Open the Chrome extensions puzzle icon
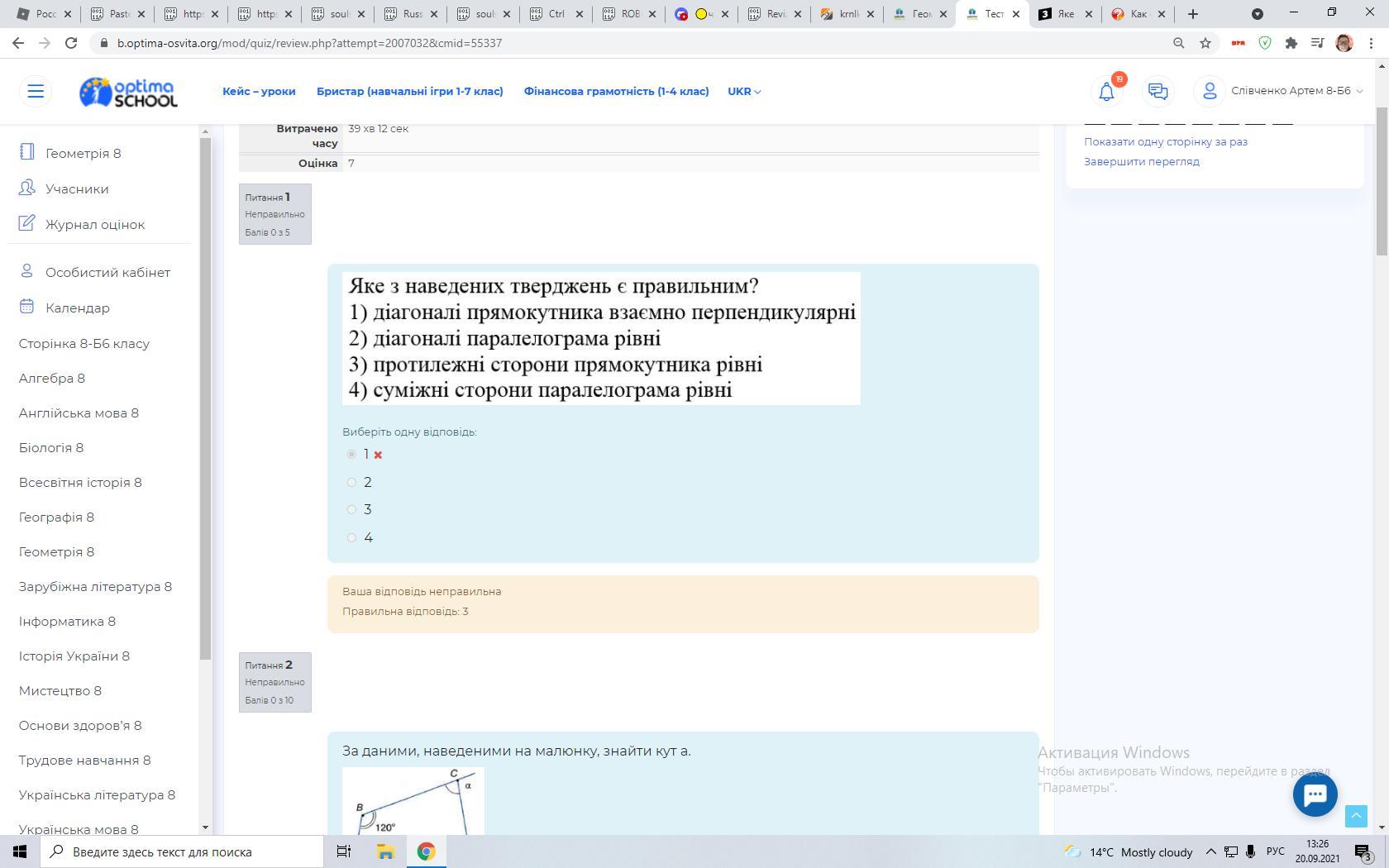1389x868 pixels. coord(1291,43)
